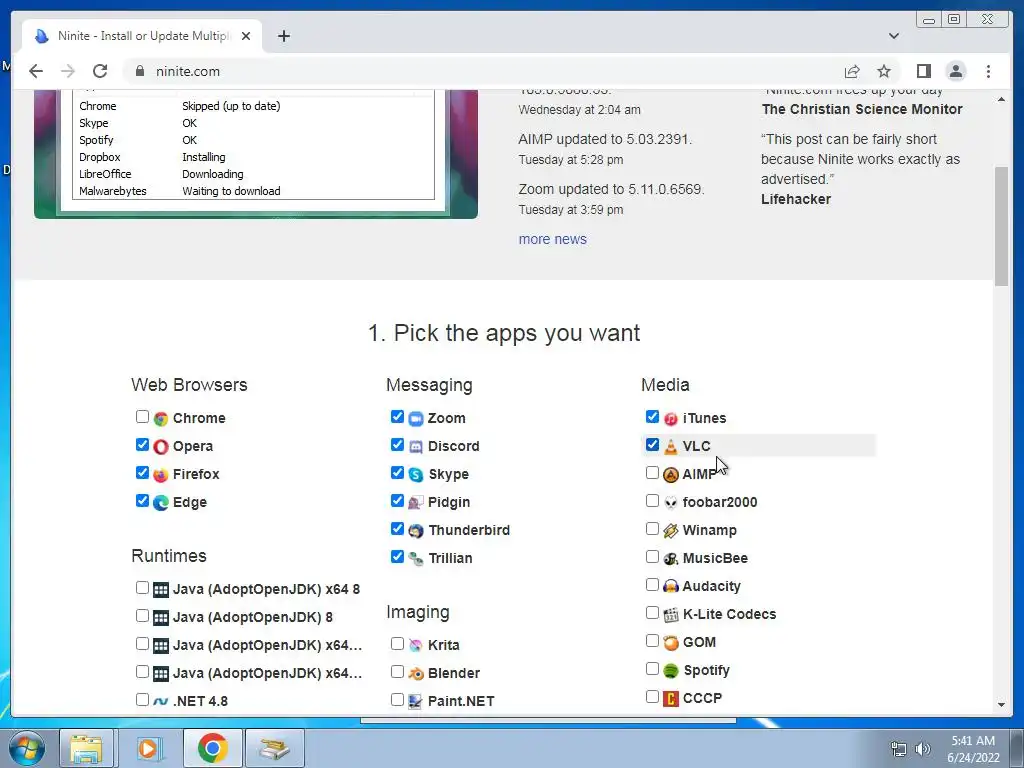Uncheck the Zoom checkbox
Image resolution: width=1024 pixels, height=768 pixels.
(x=397, y=417)
